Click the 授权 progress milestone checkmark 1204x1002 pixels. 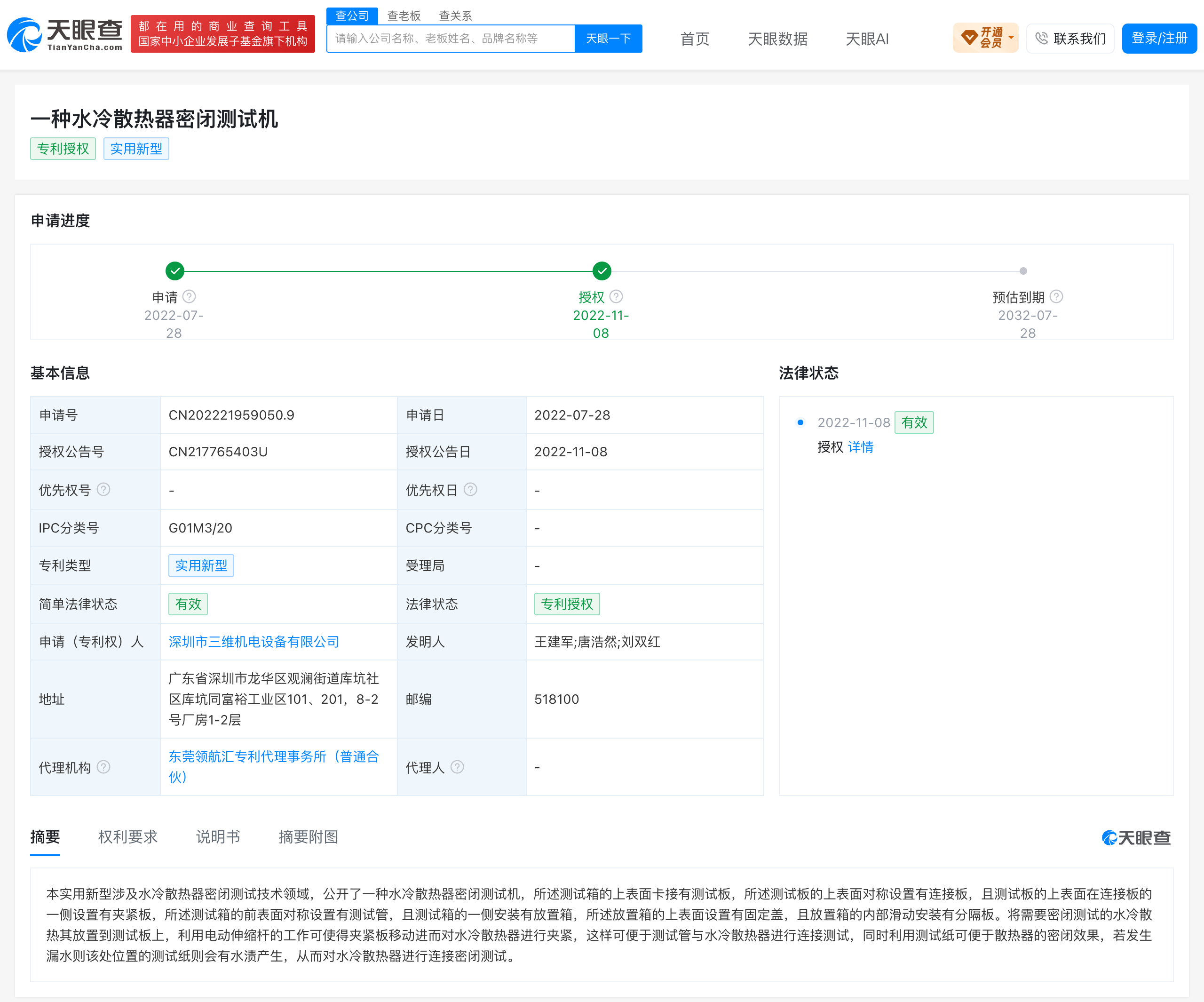[602, 270]
